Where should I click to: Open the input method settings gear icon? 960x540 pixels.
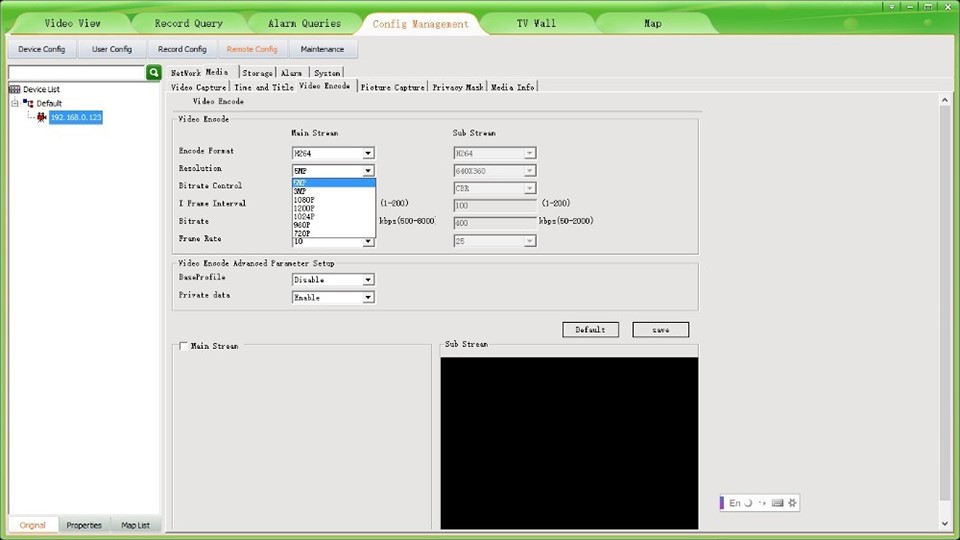[x=792, y=503]
